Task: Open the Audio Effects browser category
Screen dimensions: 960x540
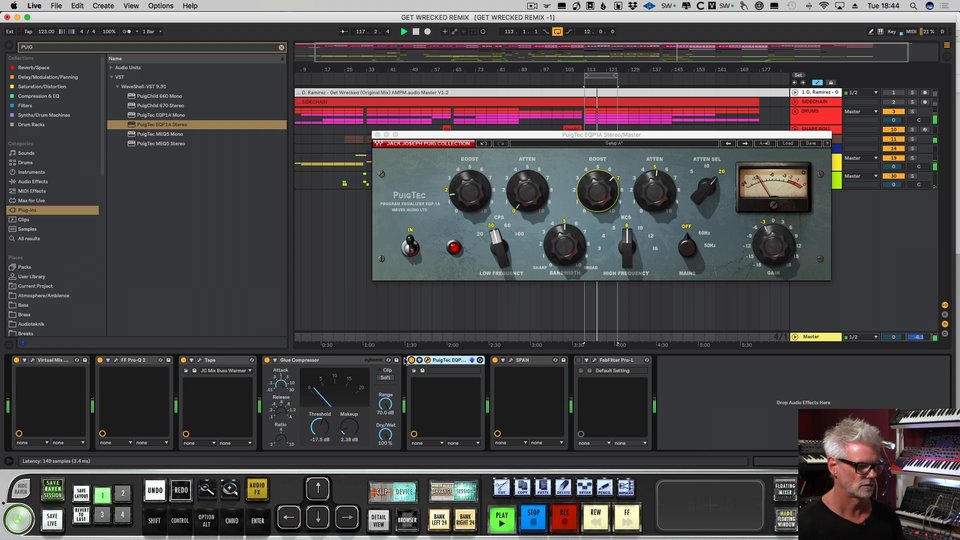Action: coord(32,181)
